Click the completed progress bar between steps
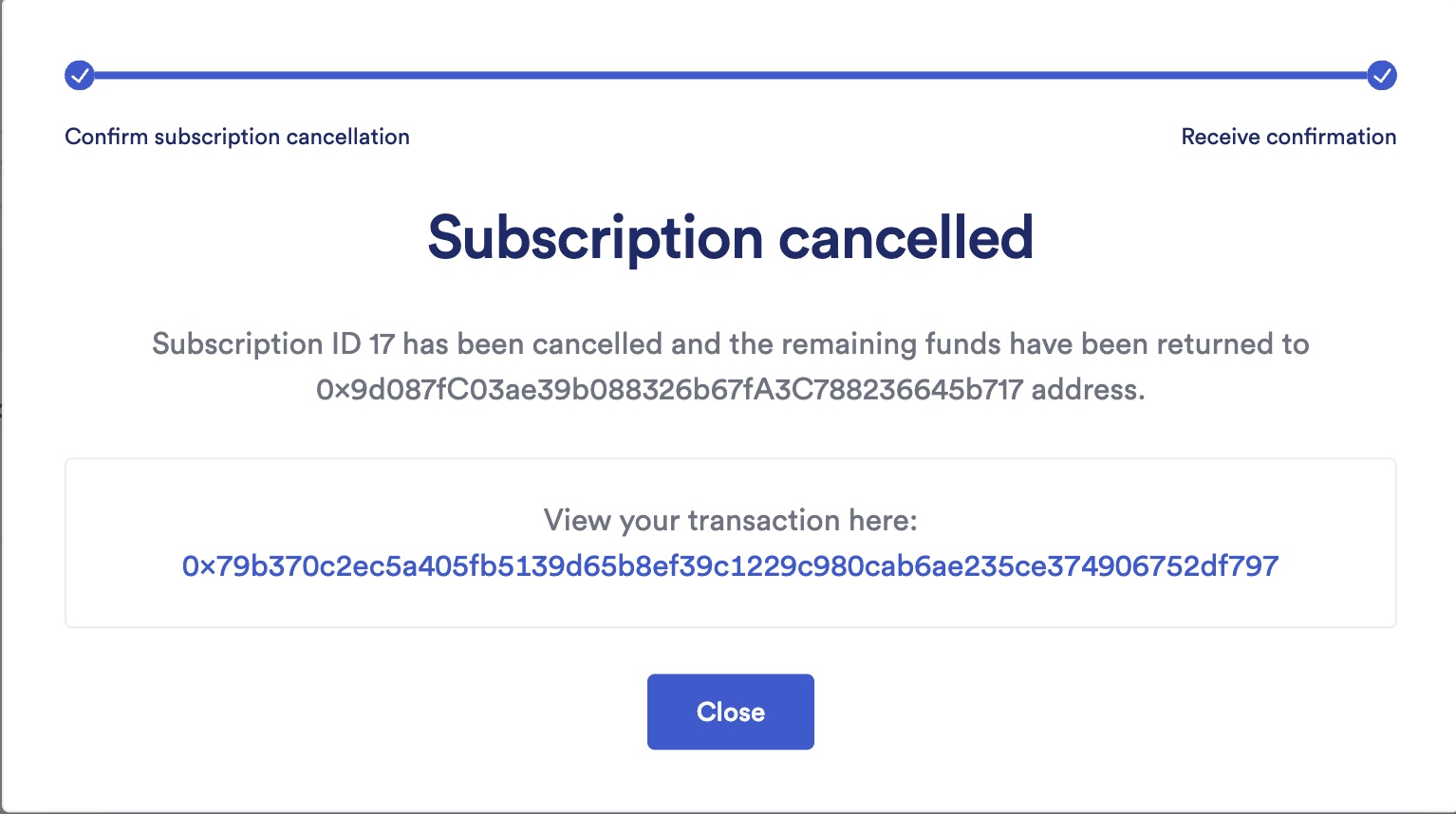1456x814 pixels. (731, 75)
